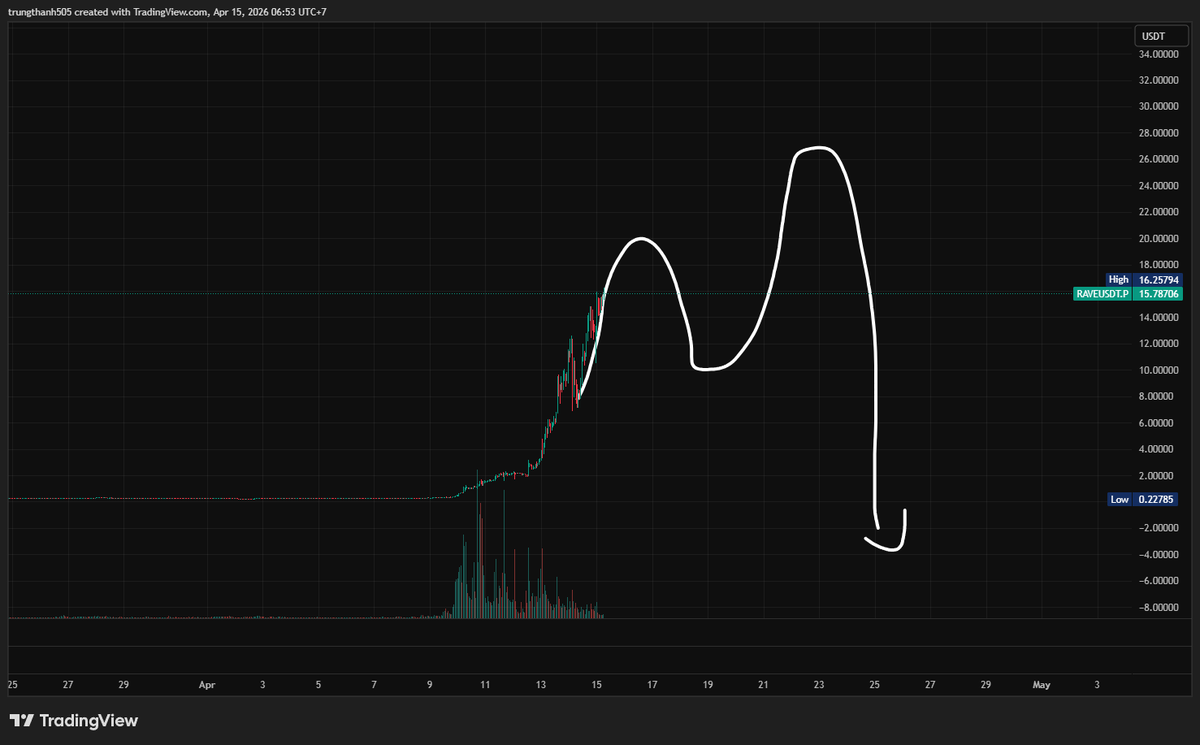Click date 17 on the time axis

[x=652, y=685]
